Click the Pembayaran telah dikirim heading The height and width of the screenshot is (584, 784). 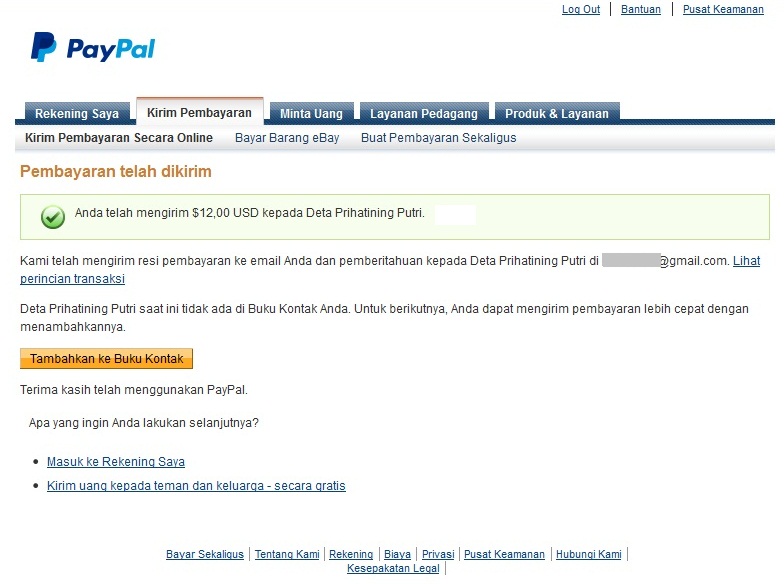[x=116, y=172]
